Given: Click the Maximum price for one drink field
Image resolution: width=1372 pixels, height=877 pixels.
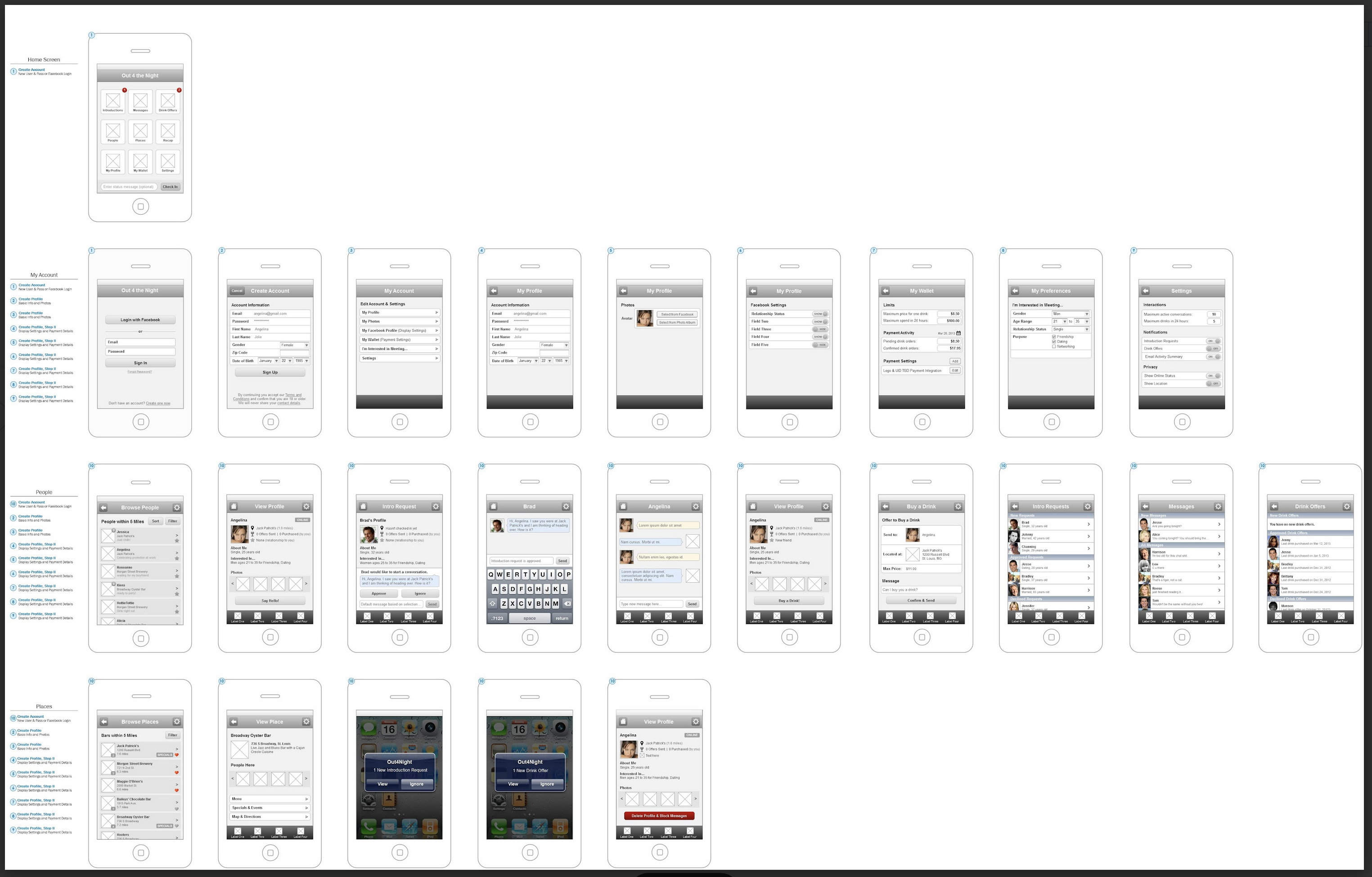Looking at the screenshot, I should (950, 314).
